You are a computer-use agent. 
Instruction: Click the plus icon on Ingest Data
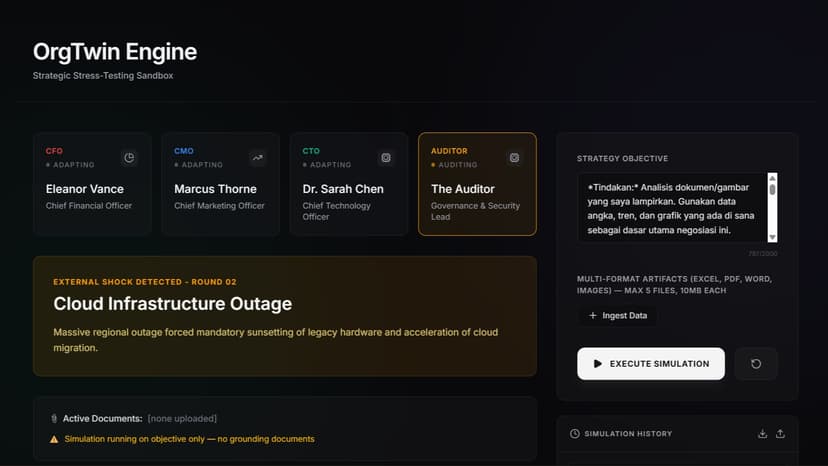click(592, 315)
